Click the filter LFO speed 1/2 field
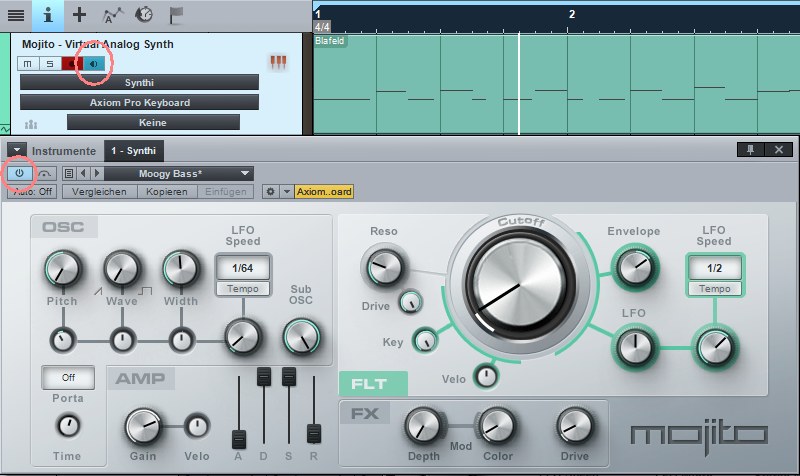The width and height of the screenshot is (800, 476). pyautogui.click(x=715, y=268)
